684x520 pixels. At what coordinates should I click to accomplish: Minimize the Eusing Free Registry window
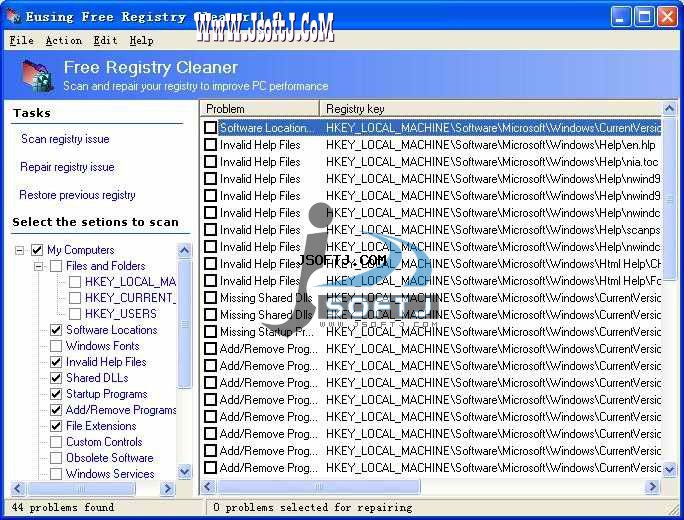(x=621, y=17)
